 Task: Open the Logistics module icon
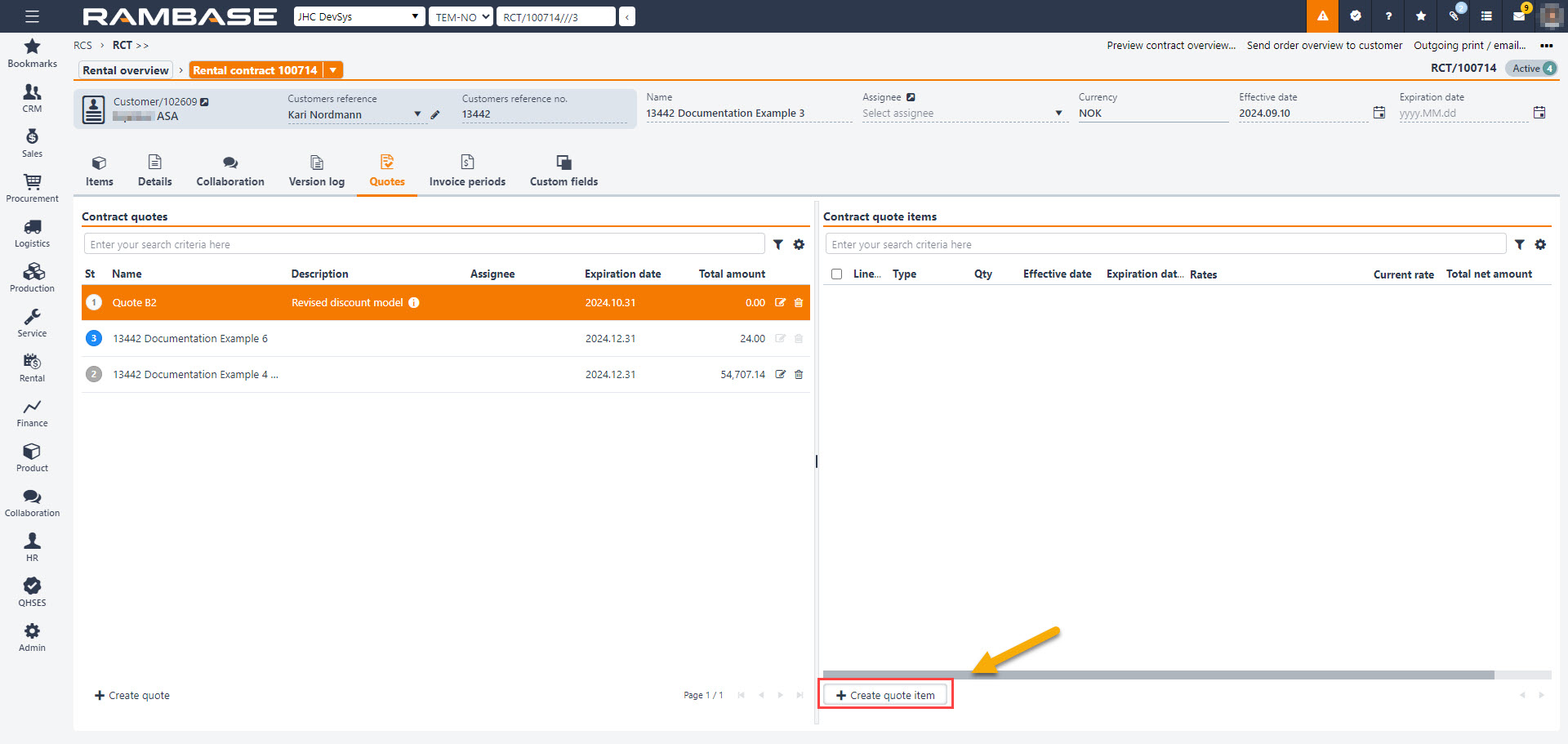(32, 233)
